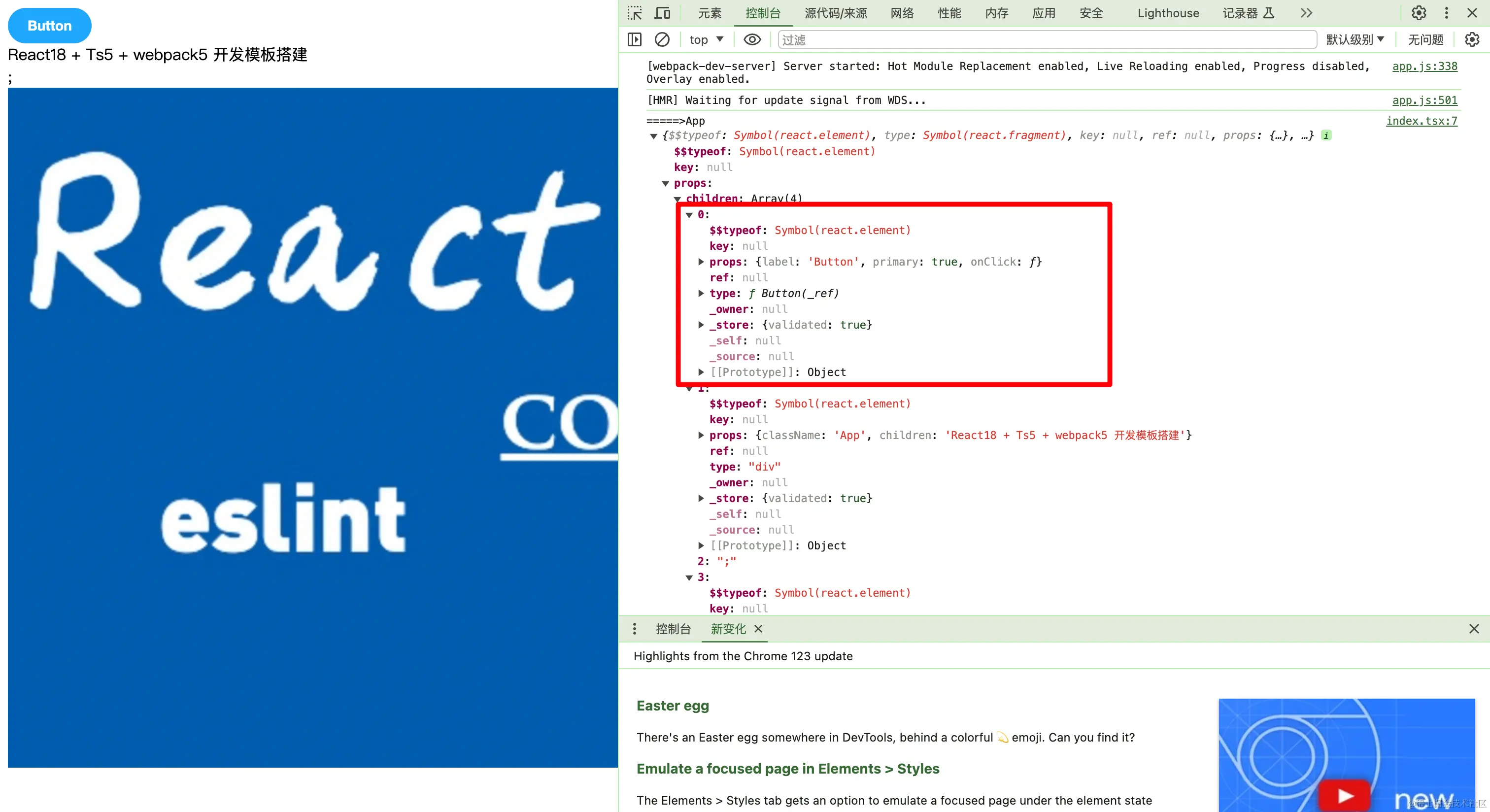
Task: Open the index.tsx:7 source link
Action: point(1421,121)
